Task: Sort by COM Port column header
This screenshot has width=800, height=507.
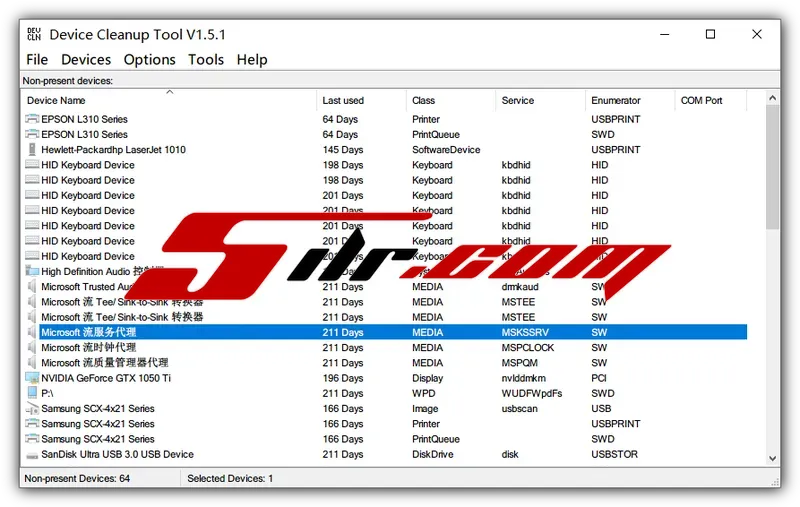Action: tap(711, 100)
